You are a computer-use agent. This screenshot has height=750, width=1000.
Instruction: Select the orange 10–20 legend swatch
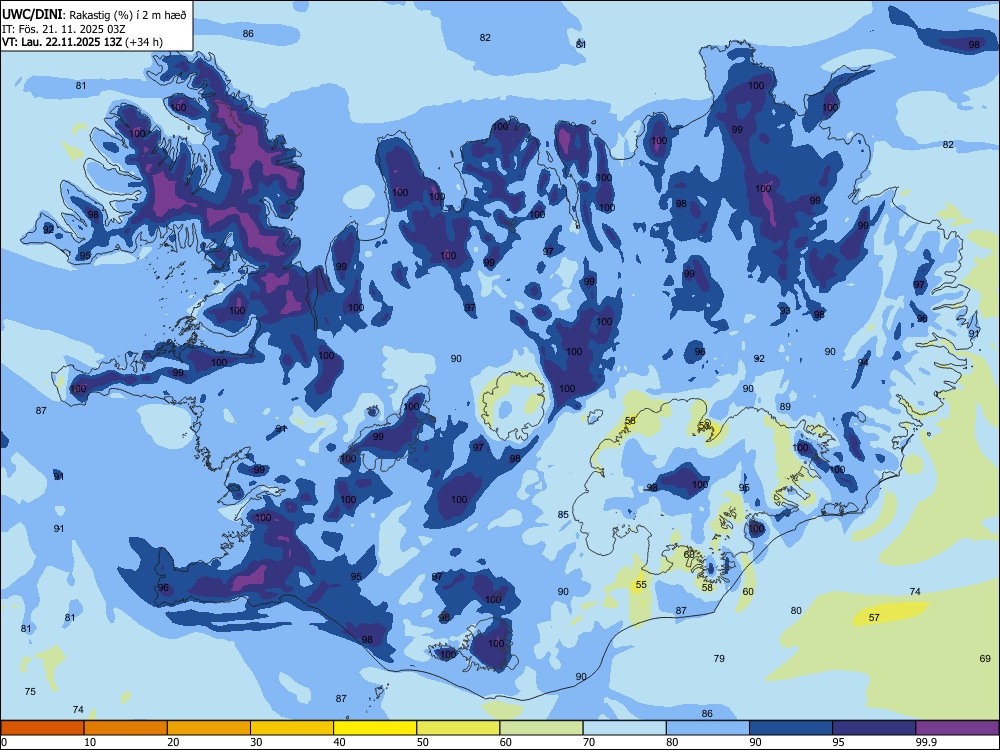[126, 728]
